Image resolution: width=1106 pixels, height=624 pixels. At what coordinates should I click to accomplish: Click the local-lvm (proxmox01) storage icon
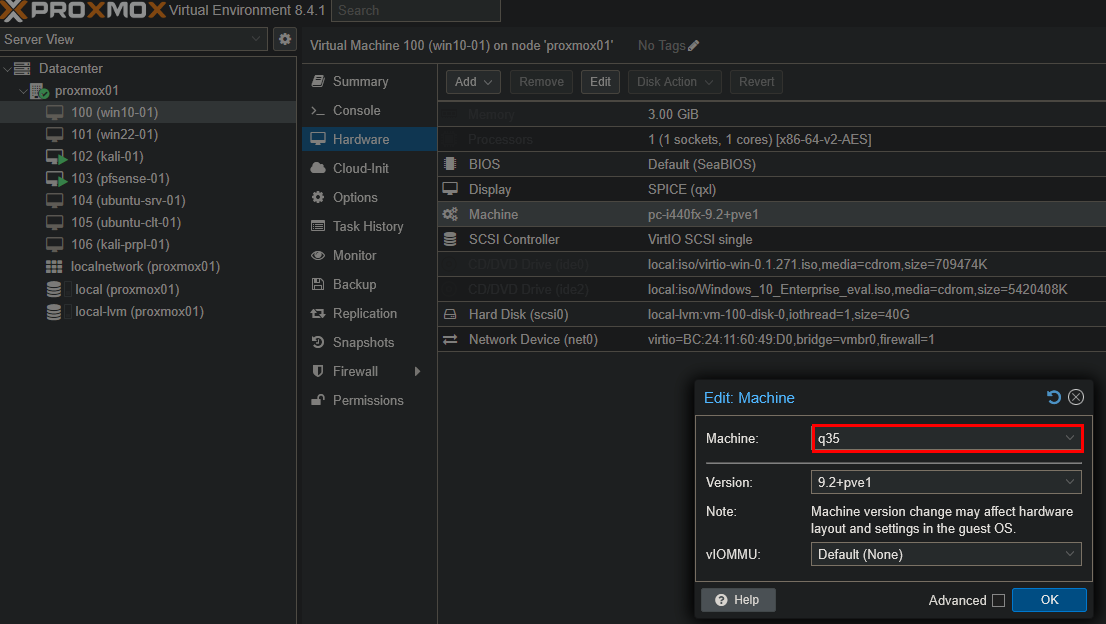pyautogui.click(x=54, y=312)
